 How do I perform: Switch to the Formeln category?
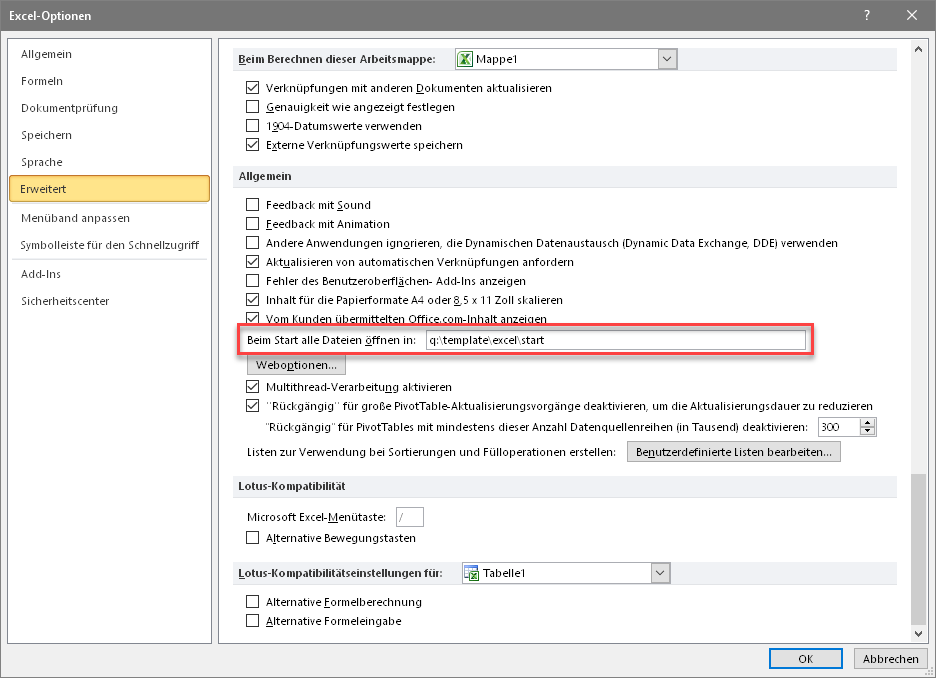tap(42, 81)
